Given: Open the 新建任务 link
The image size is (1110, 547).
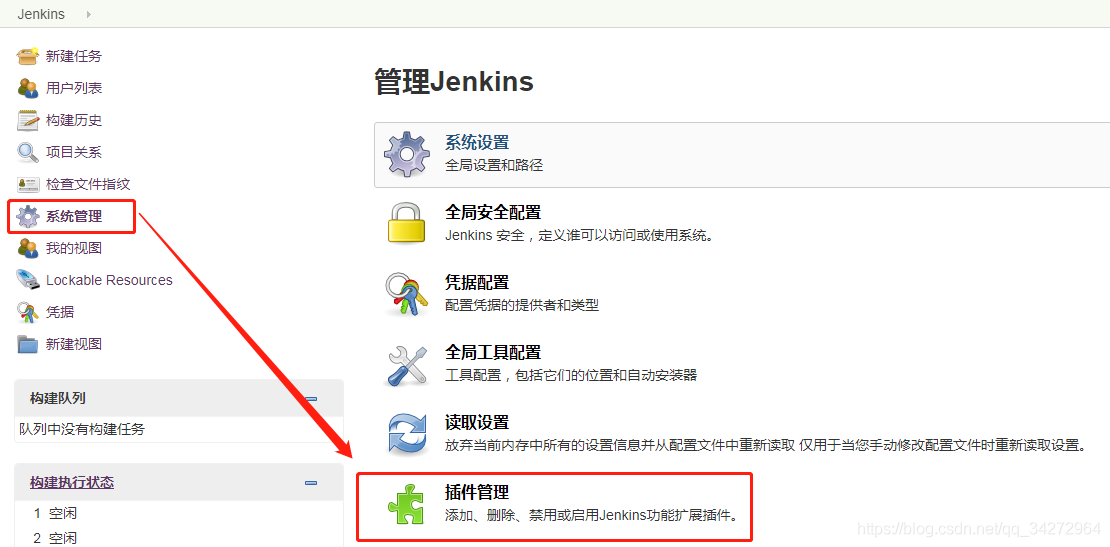Looking at the screenshot, I should tap(74, 56).
